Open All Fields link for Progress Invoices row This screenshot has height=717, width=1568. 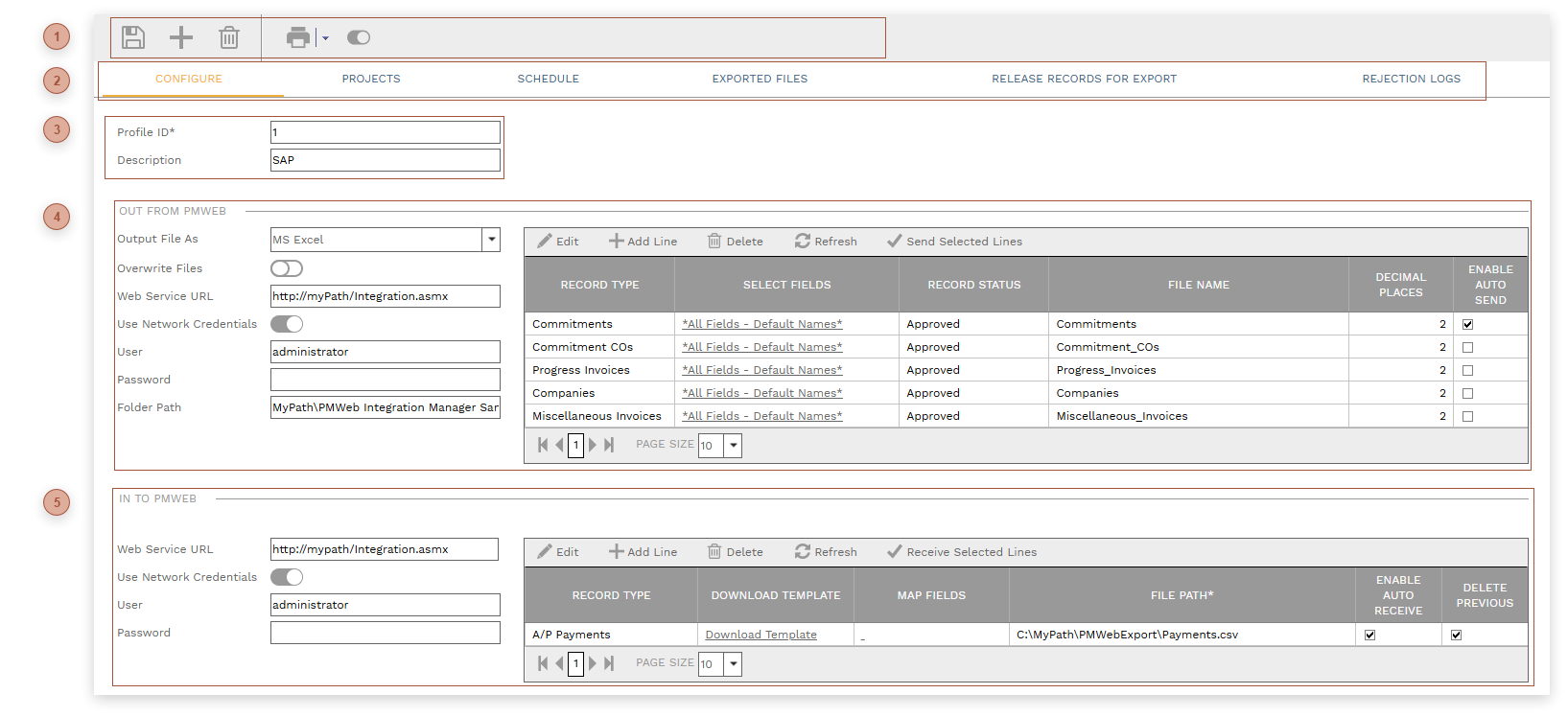click(762, 370)
